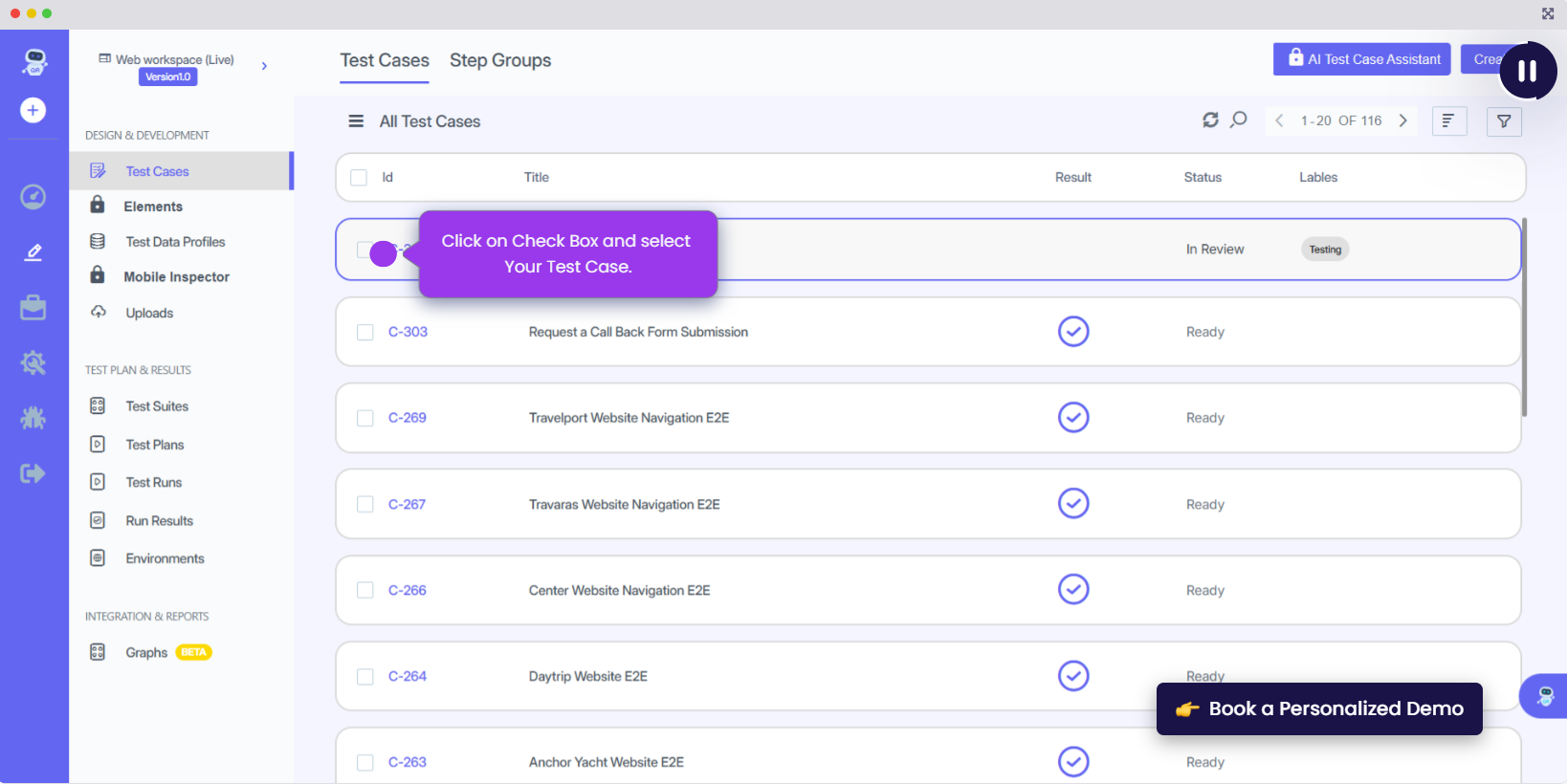Expand the Web workspace selector chevron
1567x784 pixels.
[264, 66]
